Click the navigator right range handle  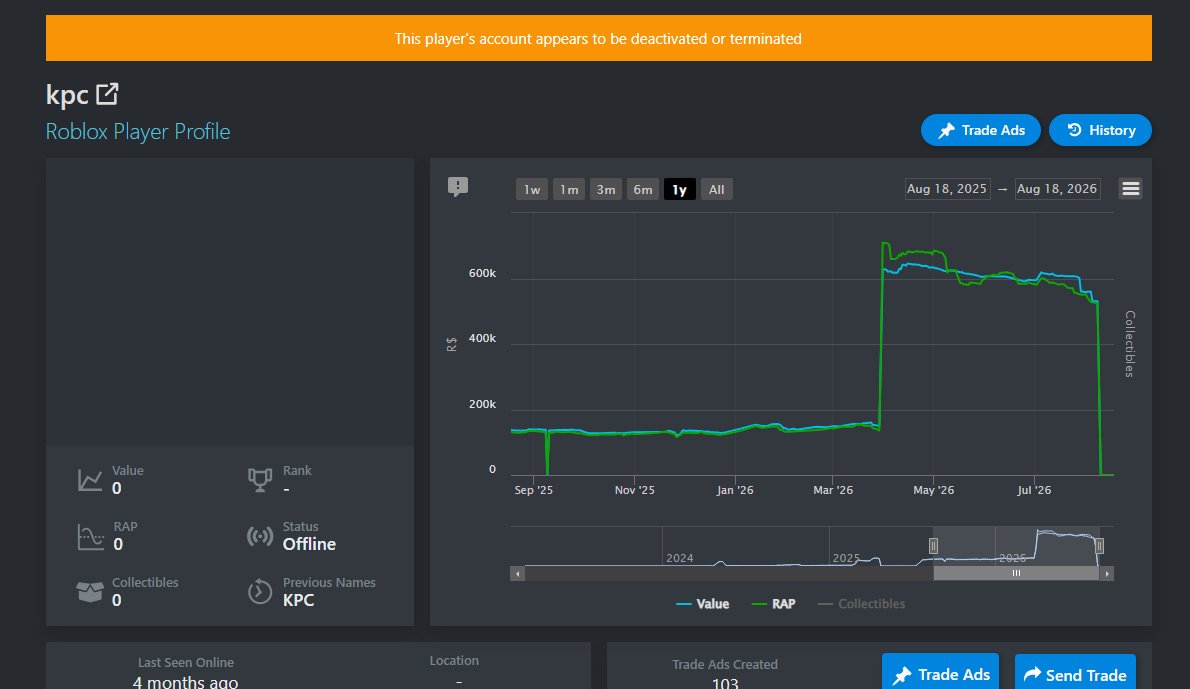point(1099,546)
